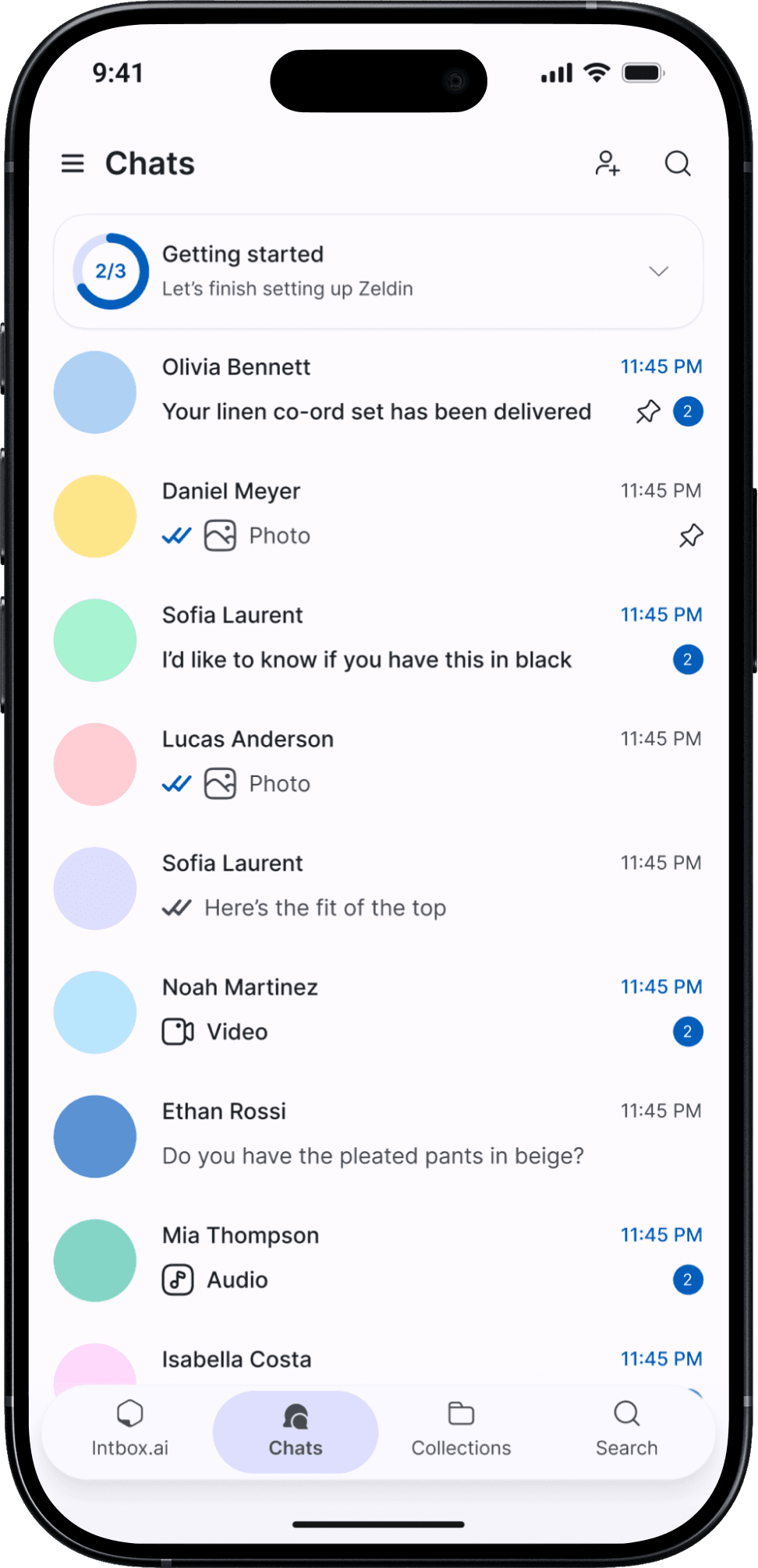Tap the magnifier icon in the header
Screen dimensions: 758x1568
click(x=678, y=164)
